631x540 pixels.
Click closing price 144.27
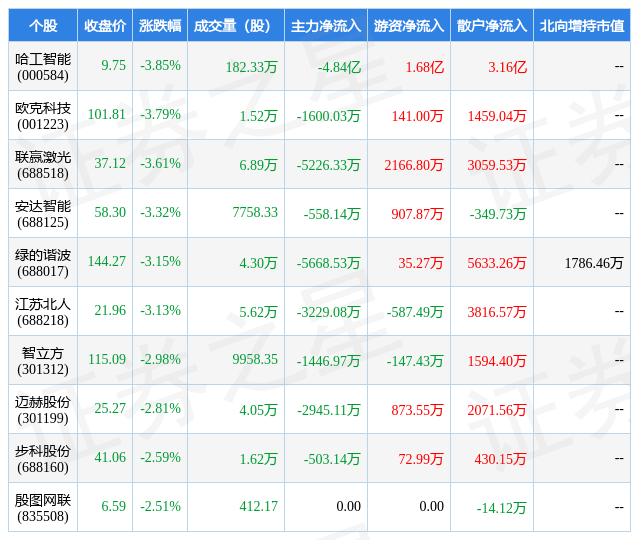(x=107, y=261)
